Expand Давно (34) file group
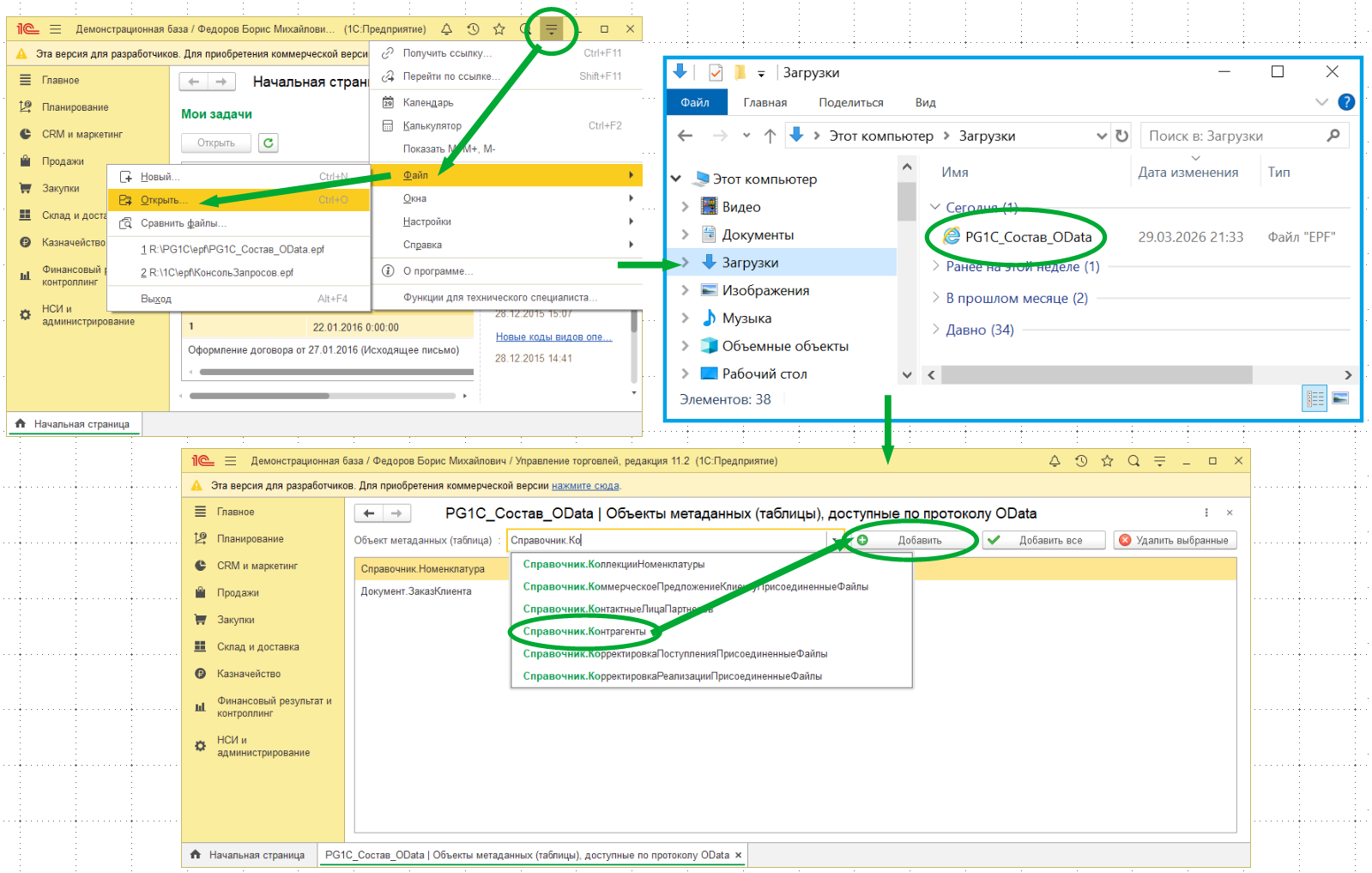 pyautogui.click(x=936, y=330)
